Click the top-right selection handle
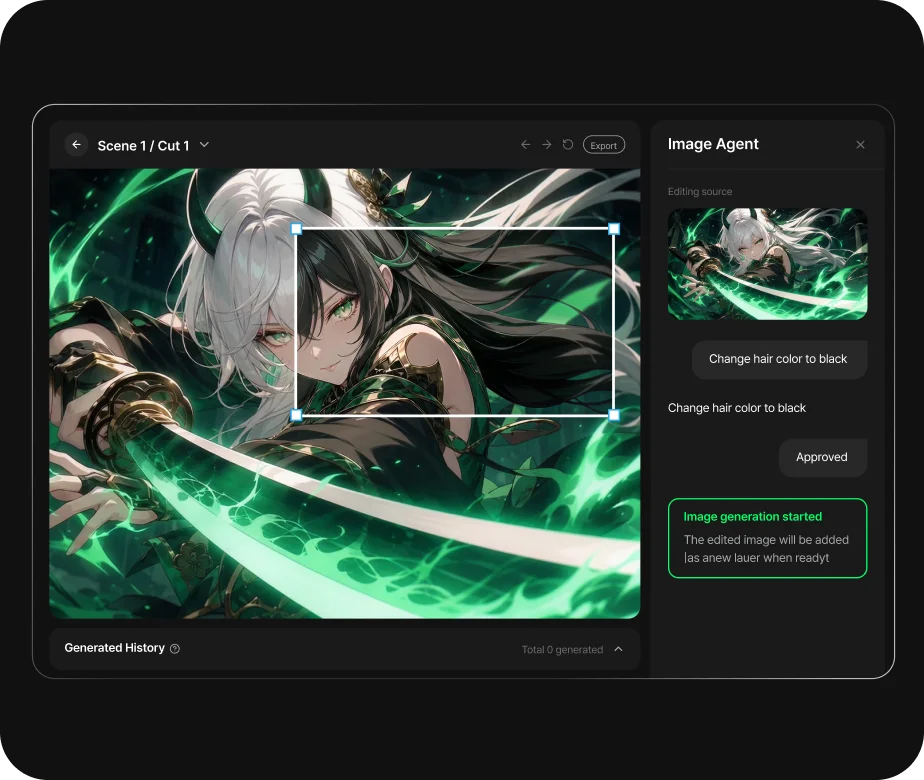The image size is (924, 780). point(614,229)
